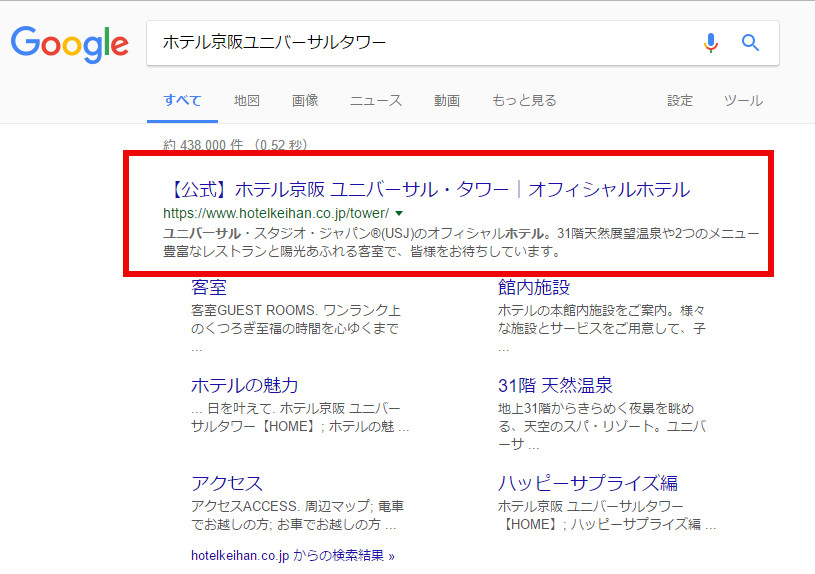Click the Google logo

point(70,44)
